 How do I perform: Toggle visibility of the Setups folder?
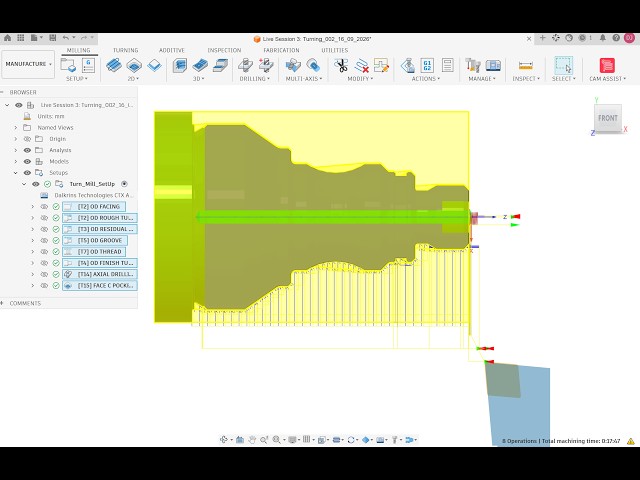coord(27,173)
